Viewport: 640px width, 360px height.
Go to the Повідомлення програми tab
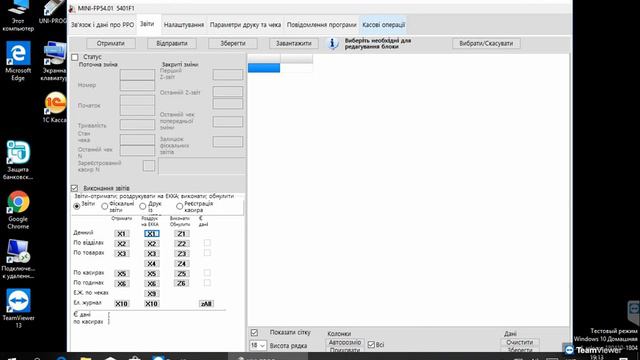tap(322, 25)
